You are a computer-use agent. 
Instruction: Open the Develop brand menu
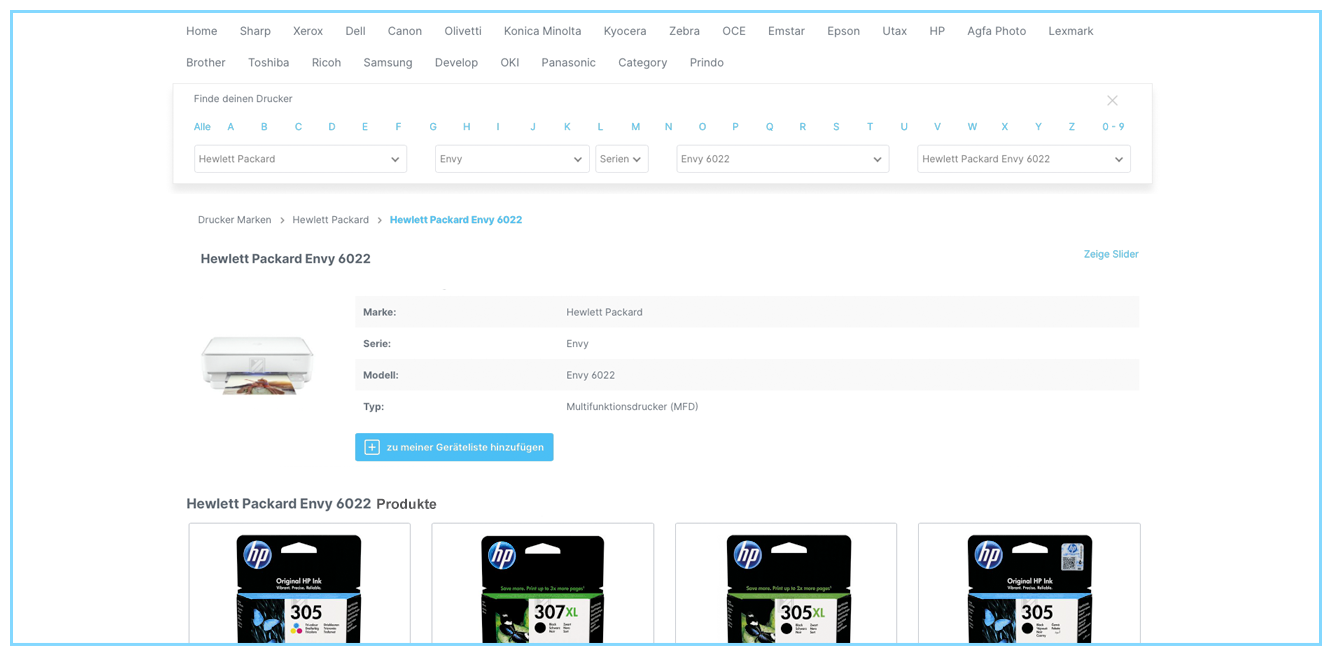456,62
